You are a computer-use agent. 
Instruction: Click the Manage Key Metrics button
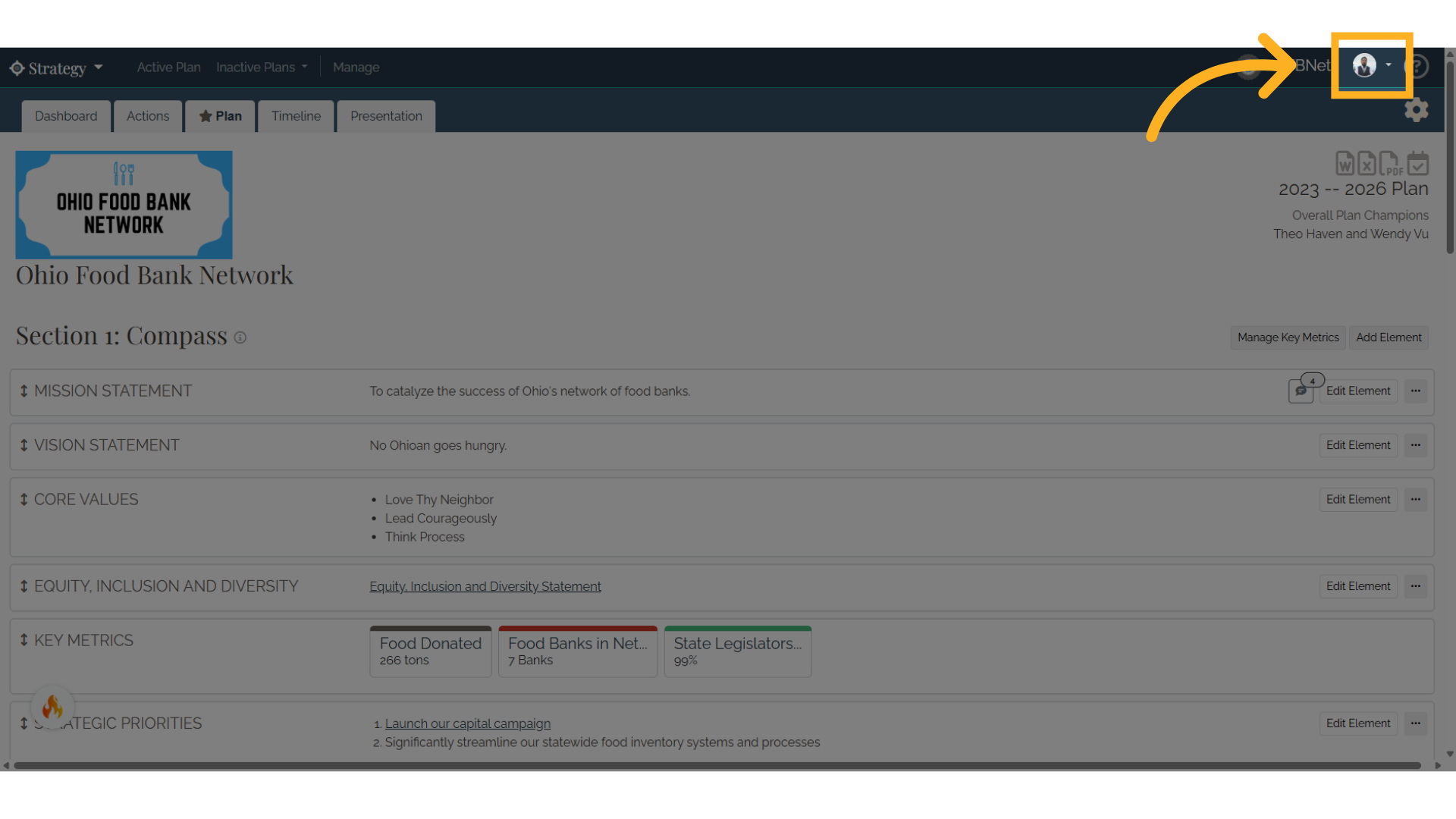point(1288,337)
